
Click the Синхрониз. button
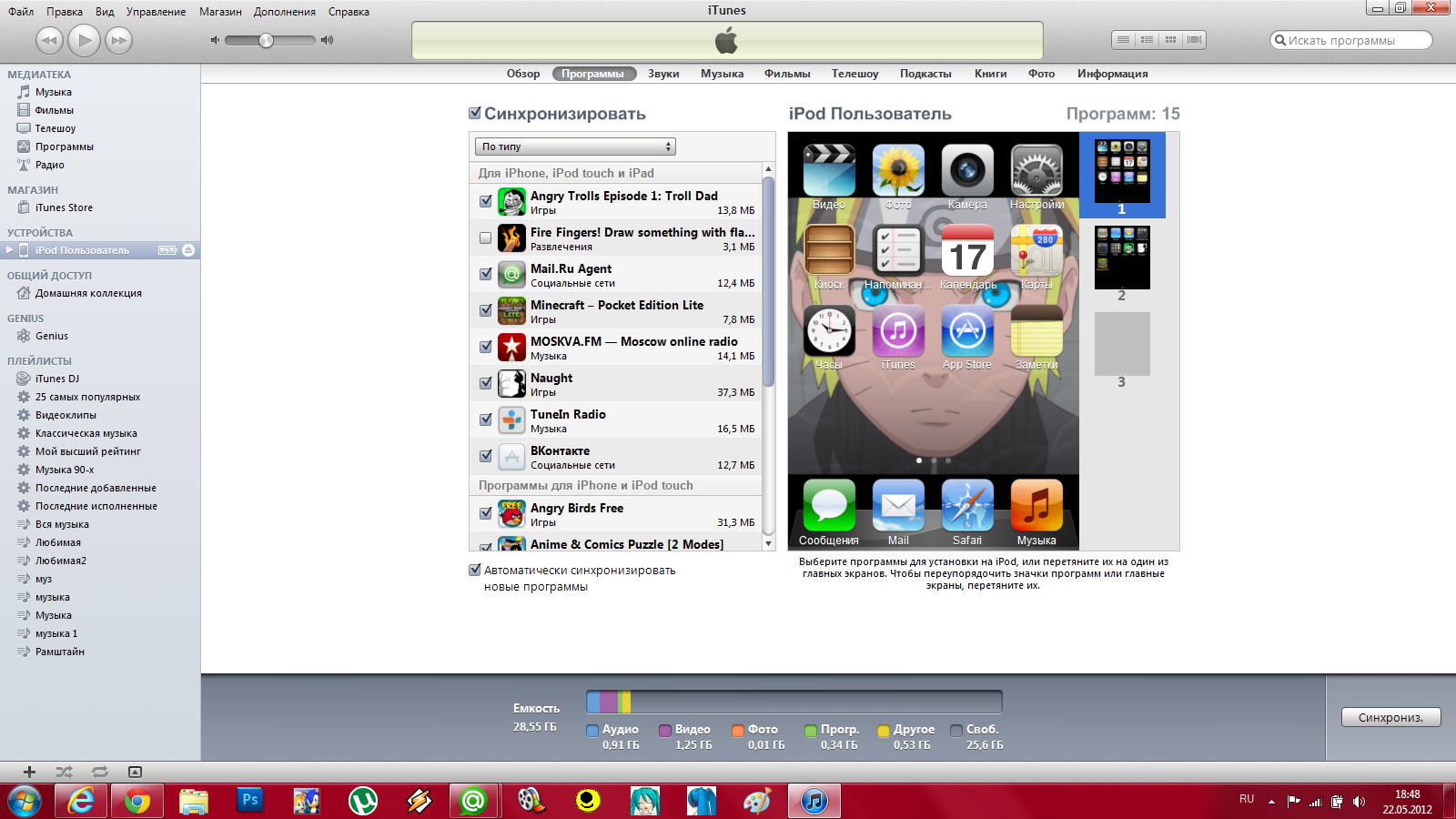click(x=1390, y=717)
